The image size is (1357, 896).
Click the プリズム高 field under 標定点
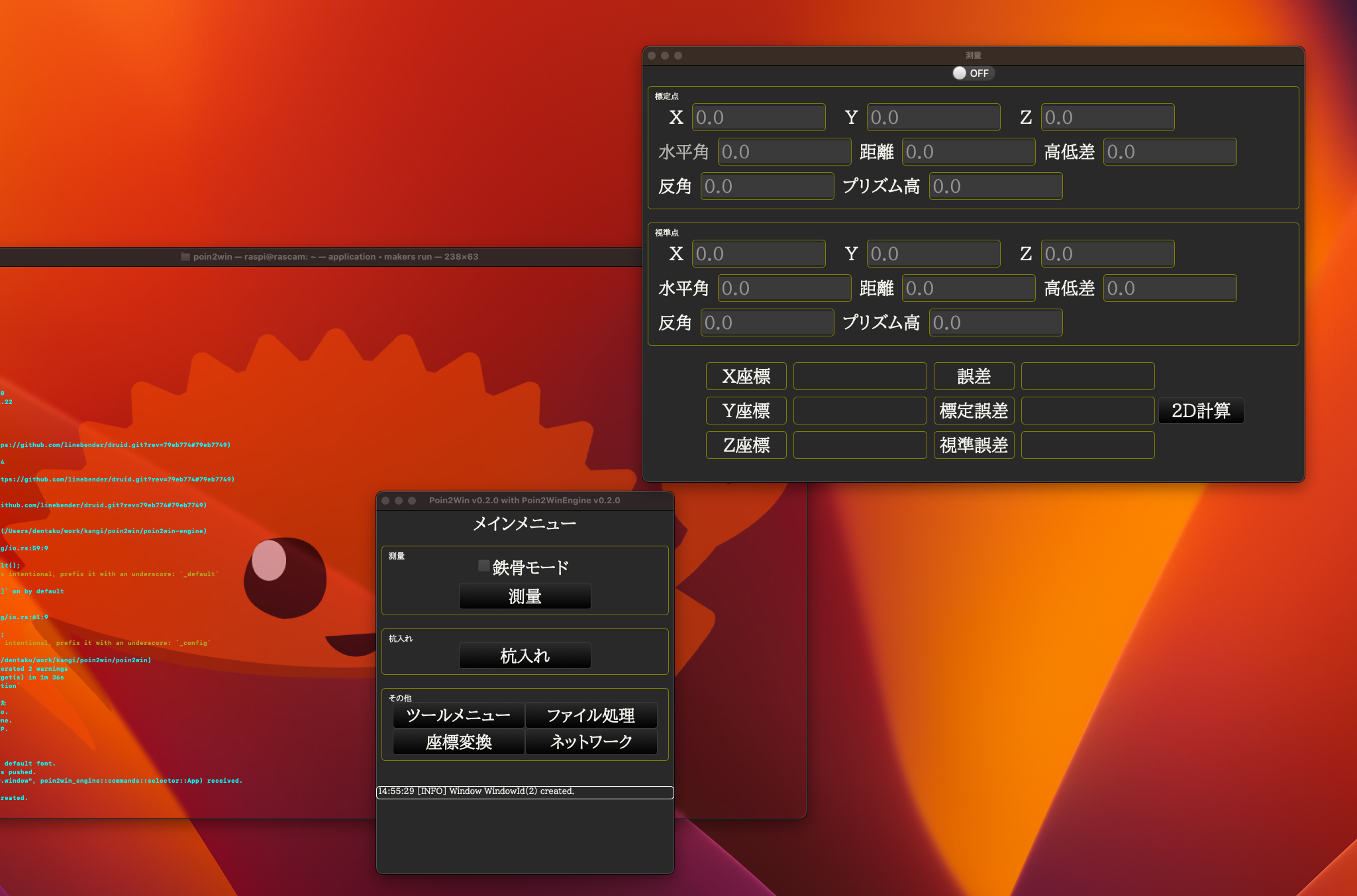pos(995,186)
